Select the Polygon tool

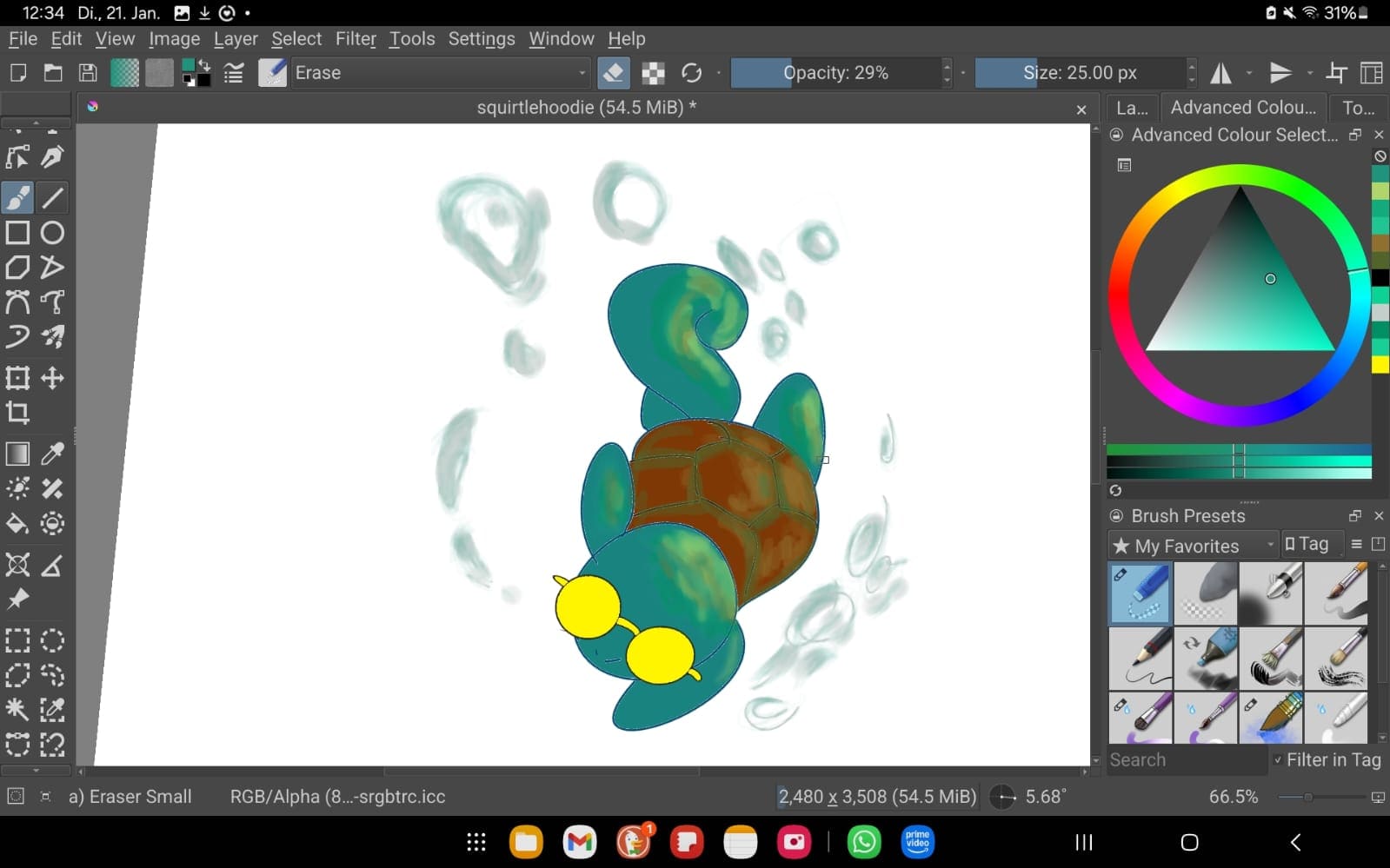(x=17, y=268)
